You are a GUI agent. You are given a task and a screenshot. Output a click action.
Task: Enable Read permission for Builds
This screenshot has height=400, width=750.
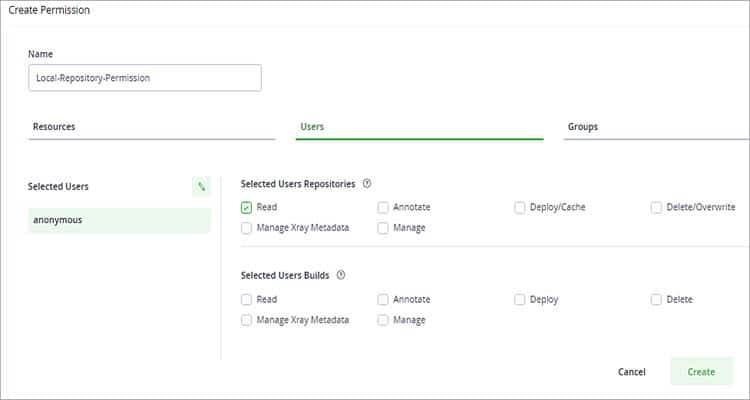(247, 300)
